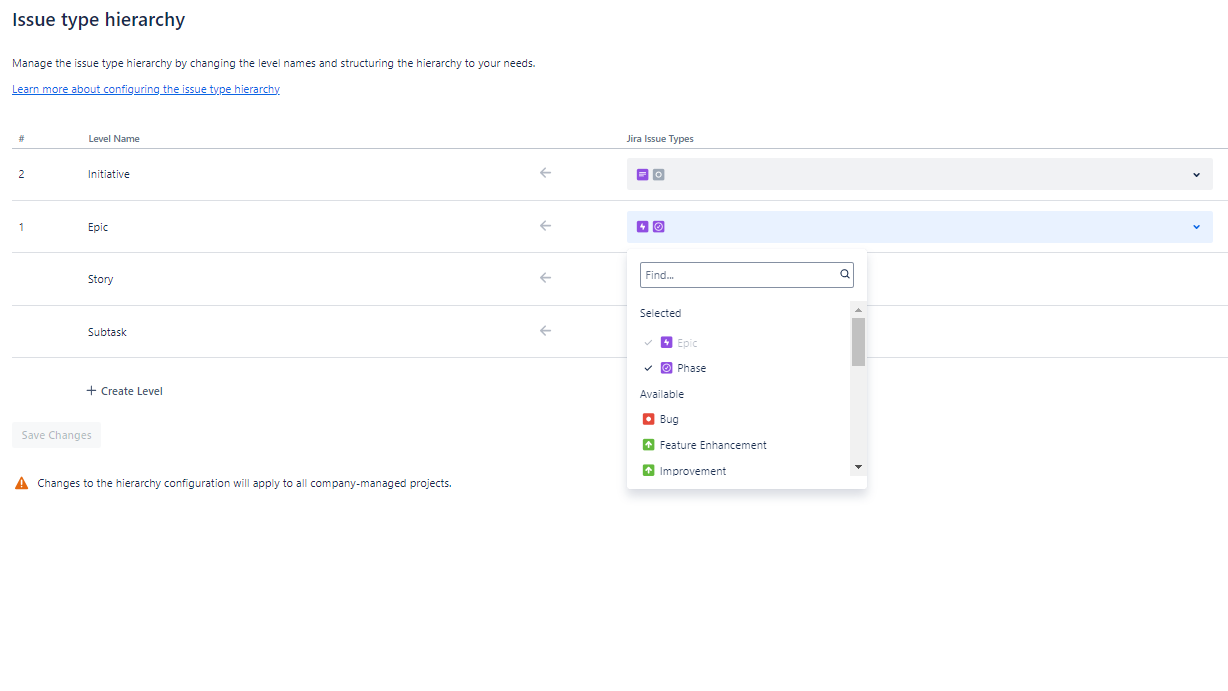
Task: Click the dropdown list scrollbar thumb
Action: pos(858,342)
